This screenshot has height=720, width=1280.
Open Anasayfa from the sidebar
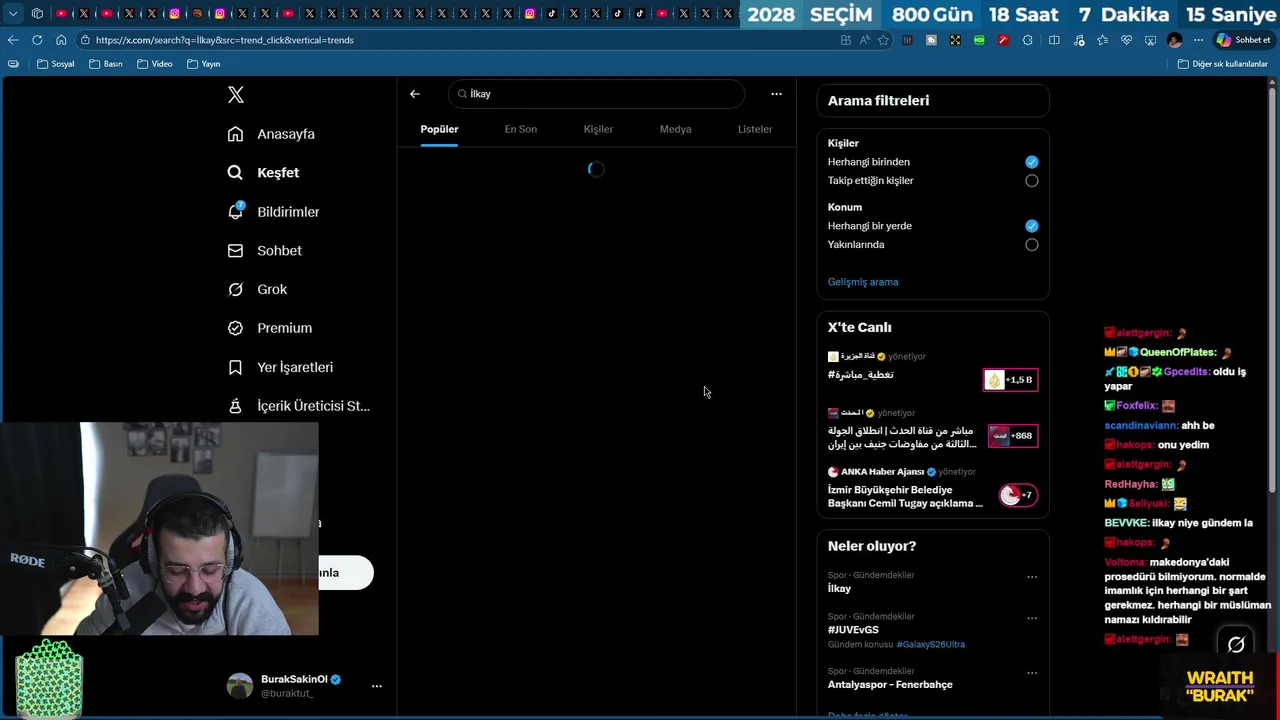[x=271, y=134]
